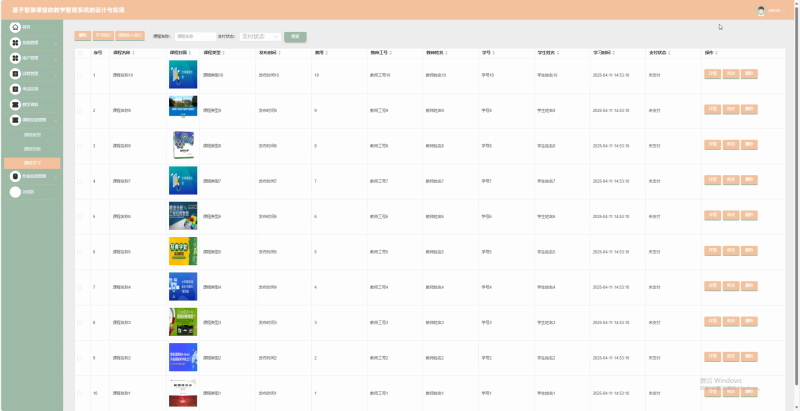Click the sort arrows on 学生姓名 column

point(558,53)
